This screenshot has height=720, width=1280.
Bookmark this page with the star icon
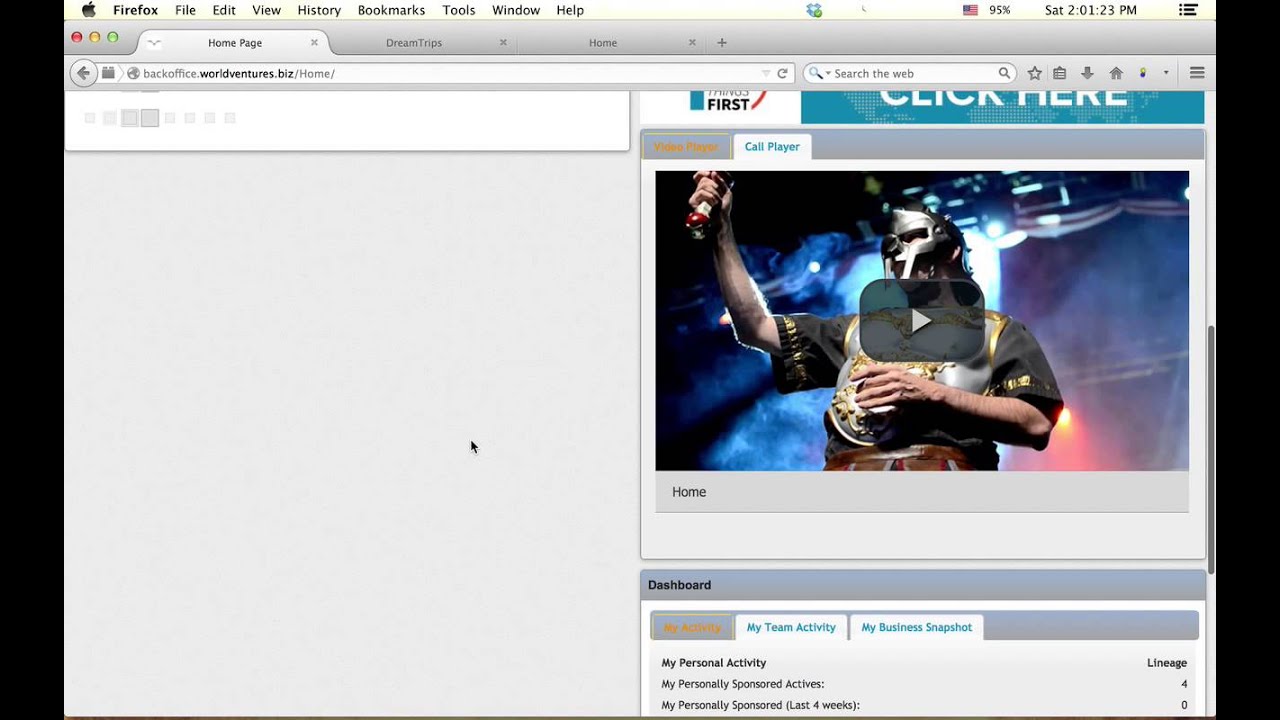[1035, 73]
